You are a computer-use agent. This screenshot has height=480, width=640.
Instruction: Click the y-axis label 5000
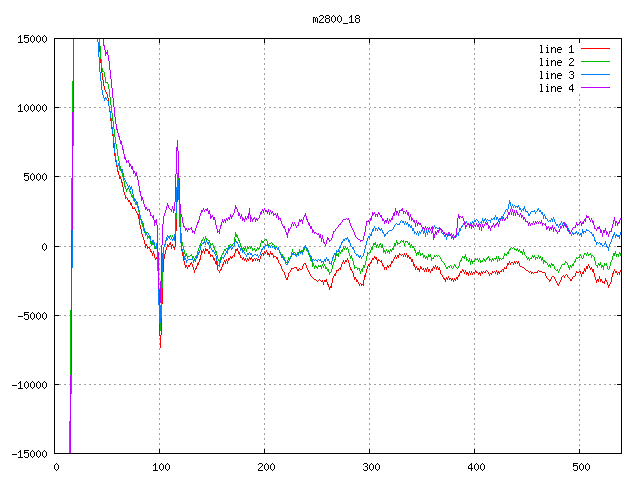(36, 177)
